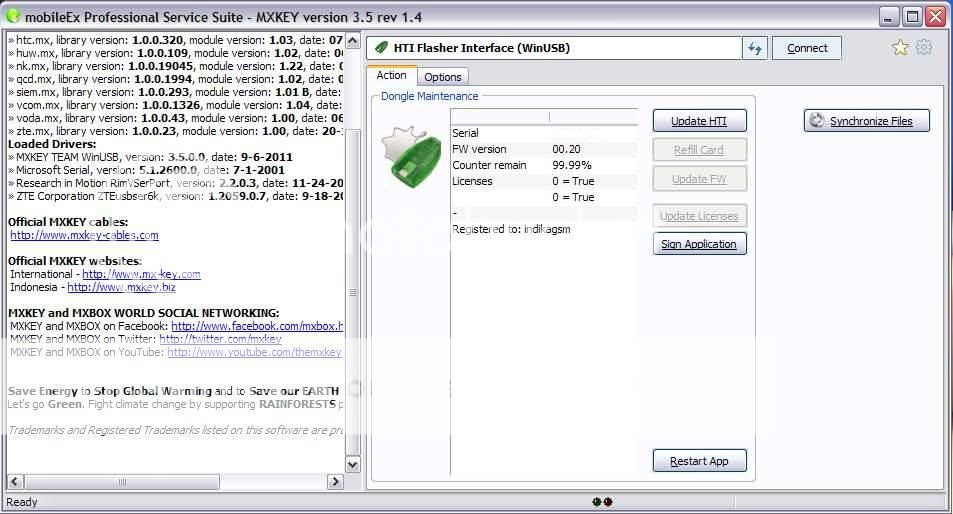953x514 pixels.
Task: Open the HTI Flasher Interface dropdown
Action: (x=554, y=48)
